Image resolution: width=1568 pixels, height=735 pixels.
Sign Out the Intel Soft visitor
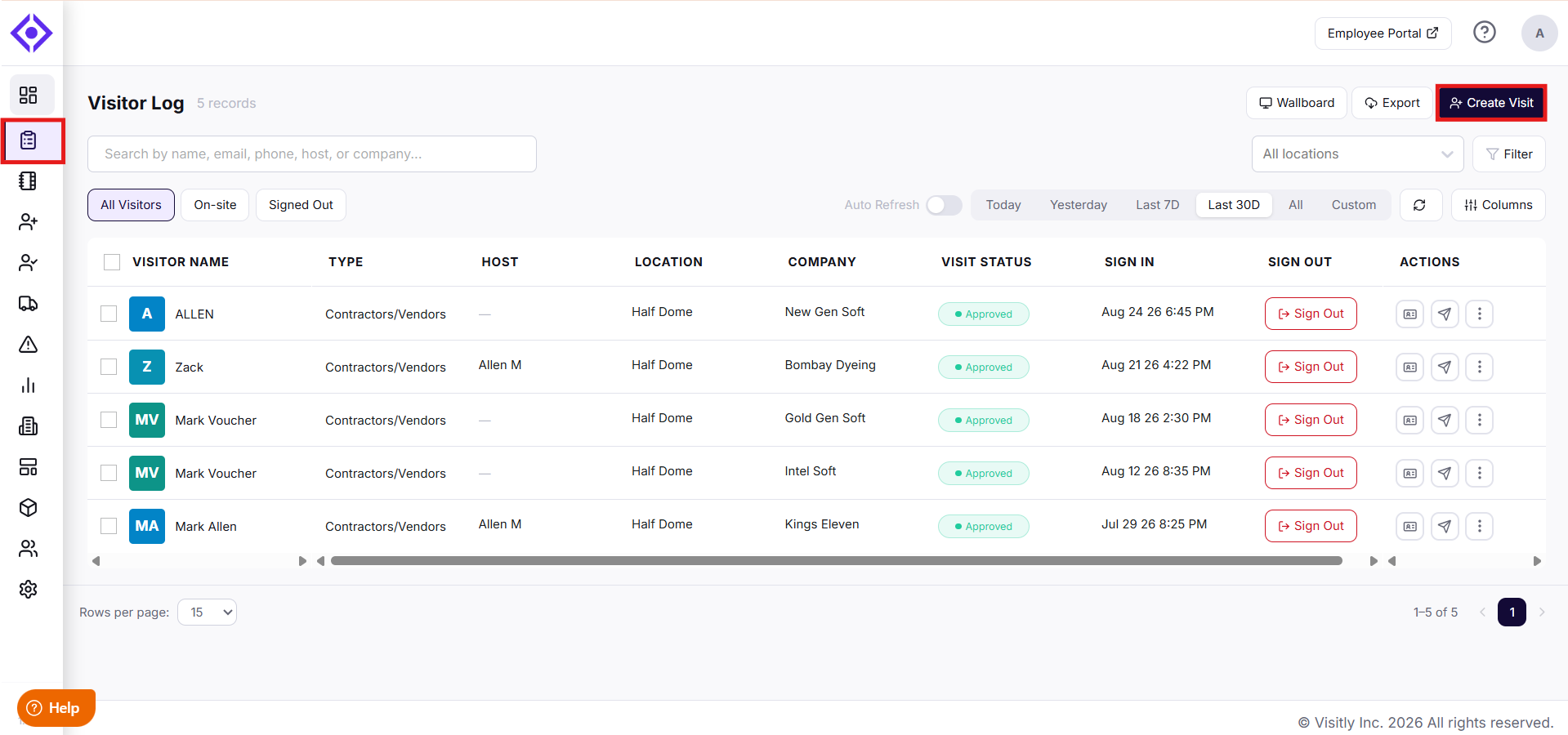[1311, 473]
